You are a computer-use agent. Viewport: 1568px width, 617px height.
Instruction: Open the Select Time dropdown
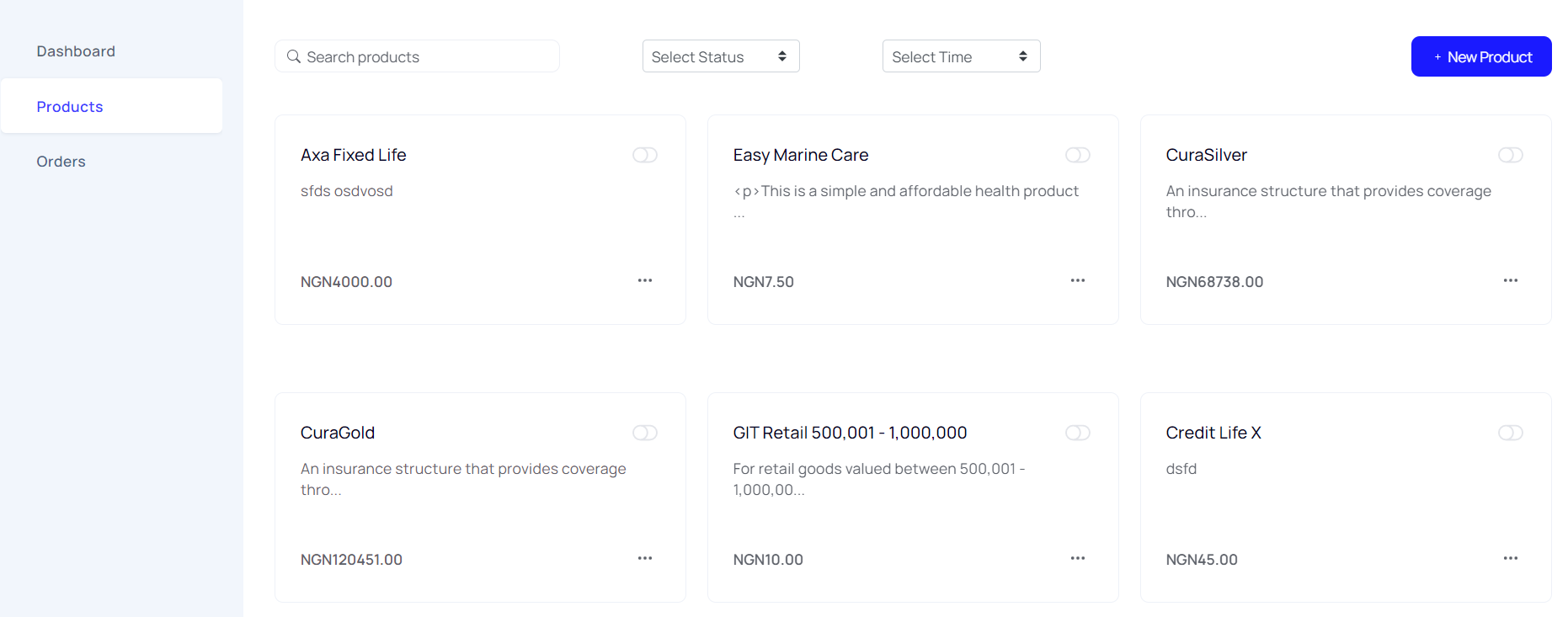coord(961,56)
